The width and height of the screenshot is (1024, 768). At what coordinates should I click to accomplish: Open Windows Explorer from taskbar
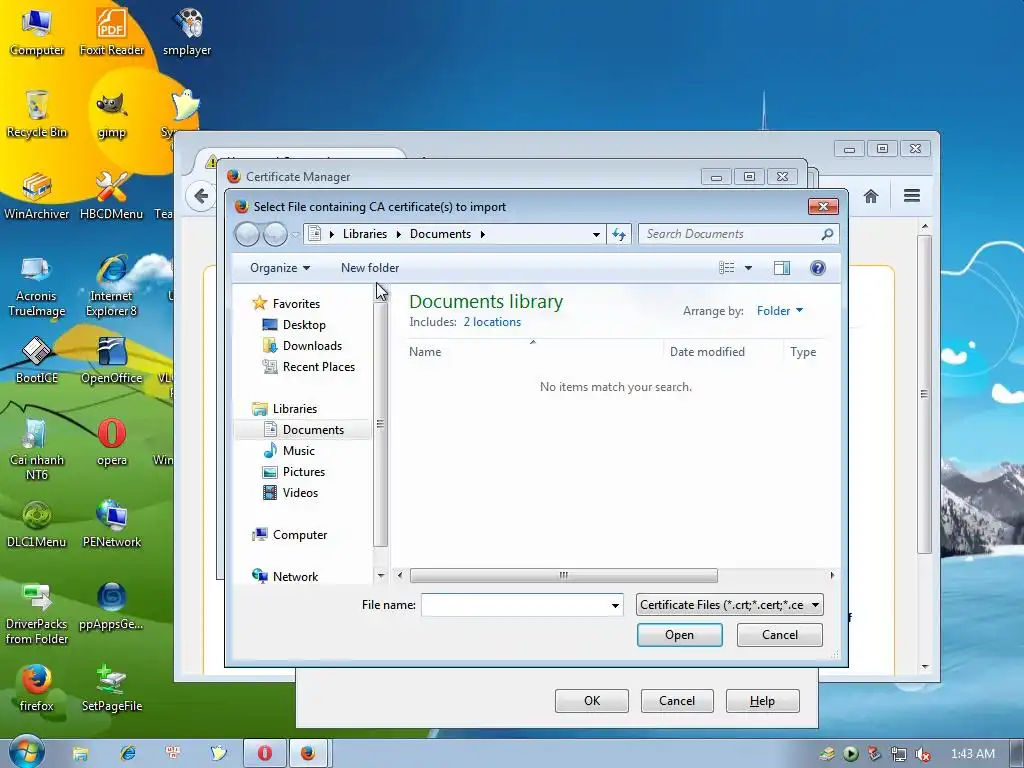point(80,754)
